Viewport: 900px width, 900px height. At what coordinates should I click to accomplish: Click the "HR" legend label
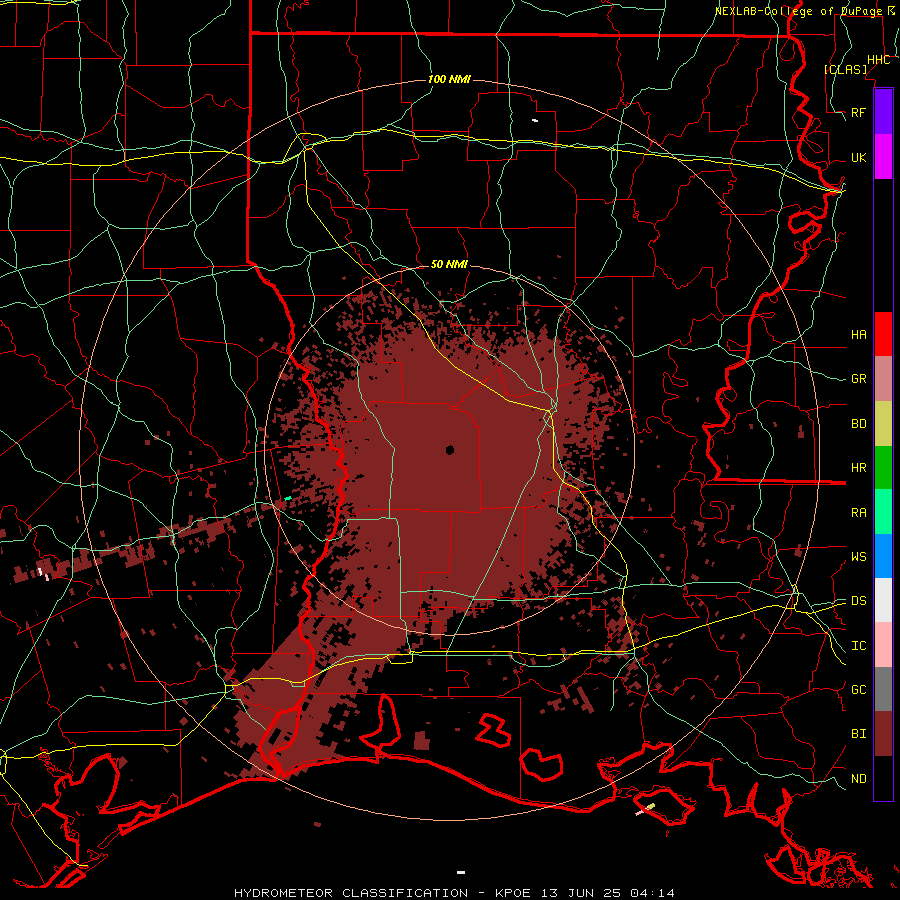pyautogui.click(x=859, y=468)
